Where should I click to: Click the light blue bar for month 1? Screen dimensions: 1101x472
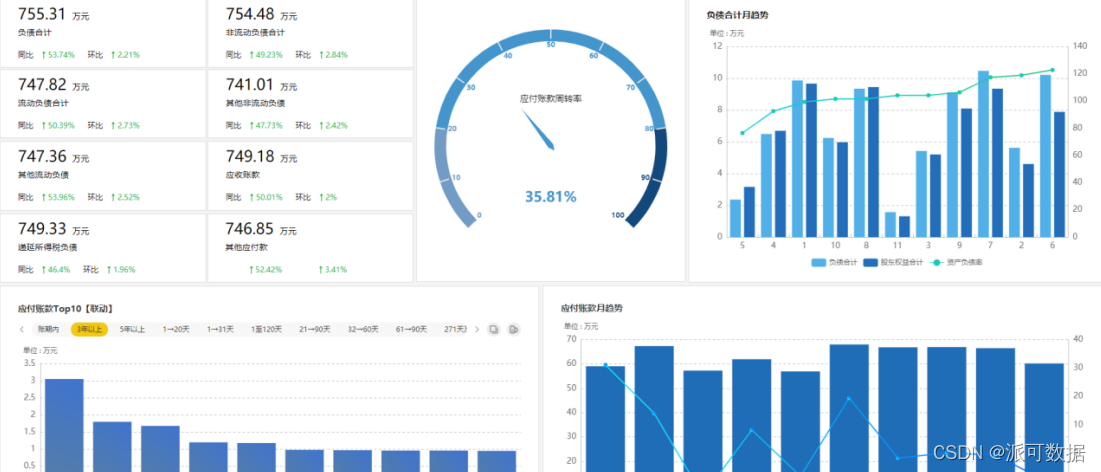pyautogui.click(x=797, y=159)
